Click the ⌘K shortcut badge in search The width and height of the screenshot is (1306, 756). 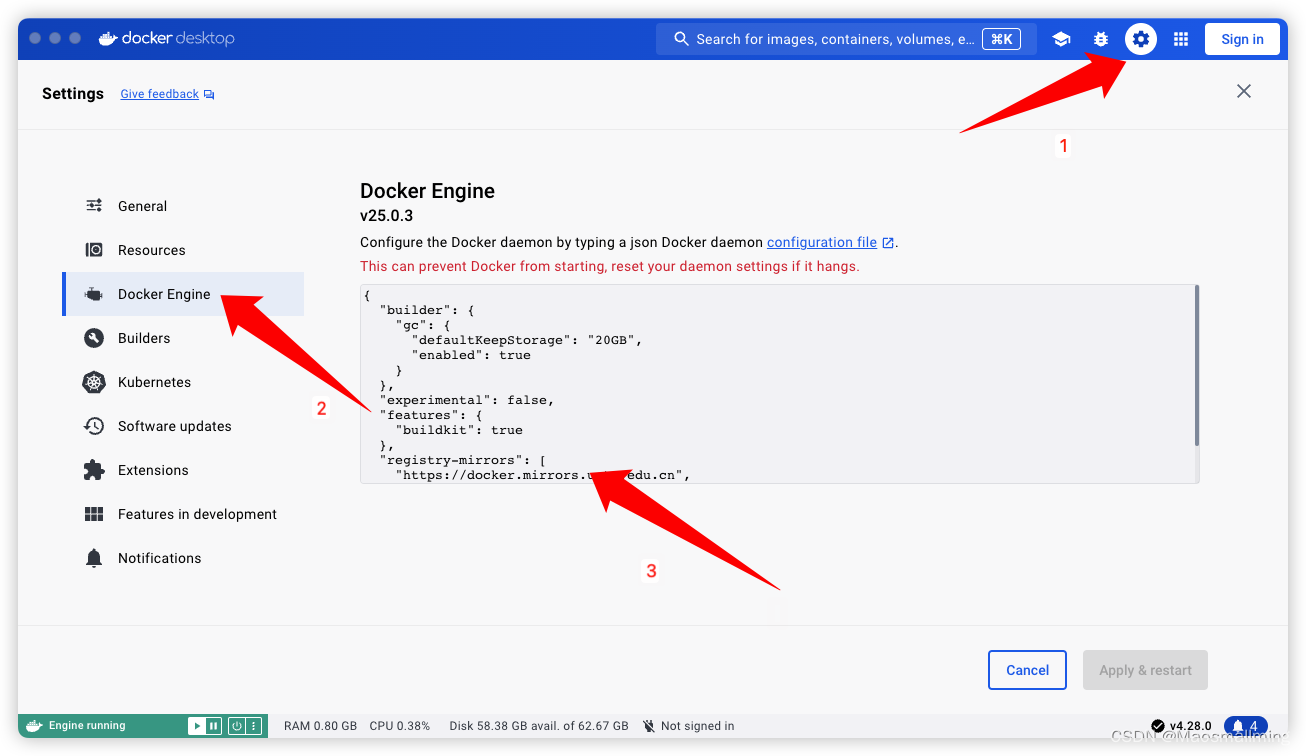tap(1000, 39)
